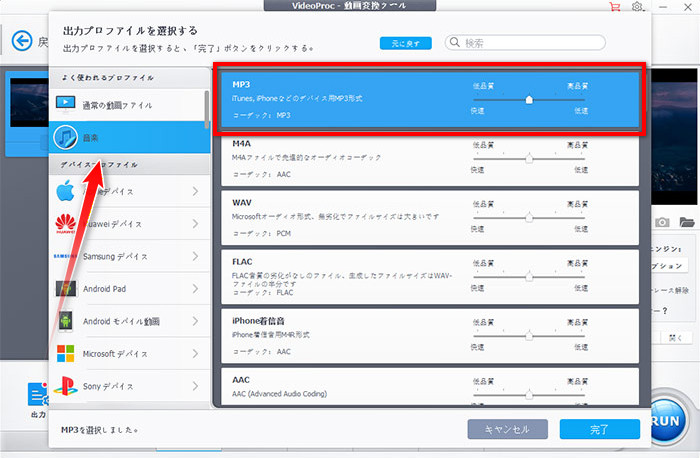Screen dimensions: 700x458
Task: Click the MP3を選択しました status text
Action: [99, 430]
